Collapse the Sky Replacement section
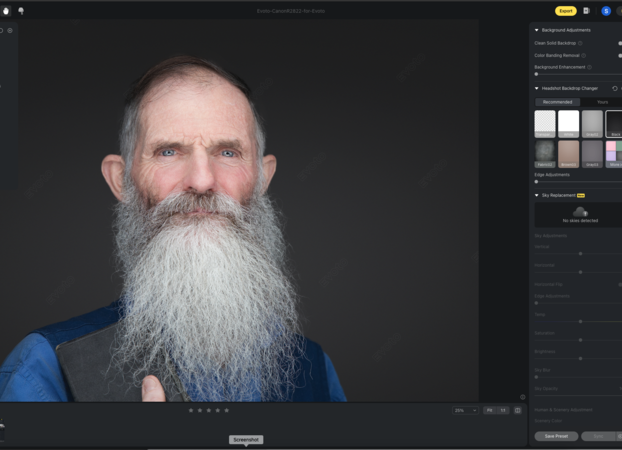The image size is (622, 450). click(x=537, y=195)
